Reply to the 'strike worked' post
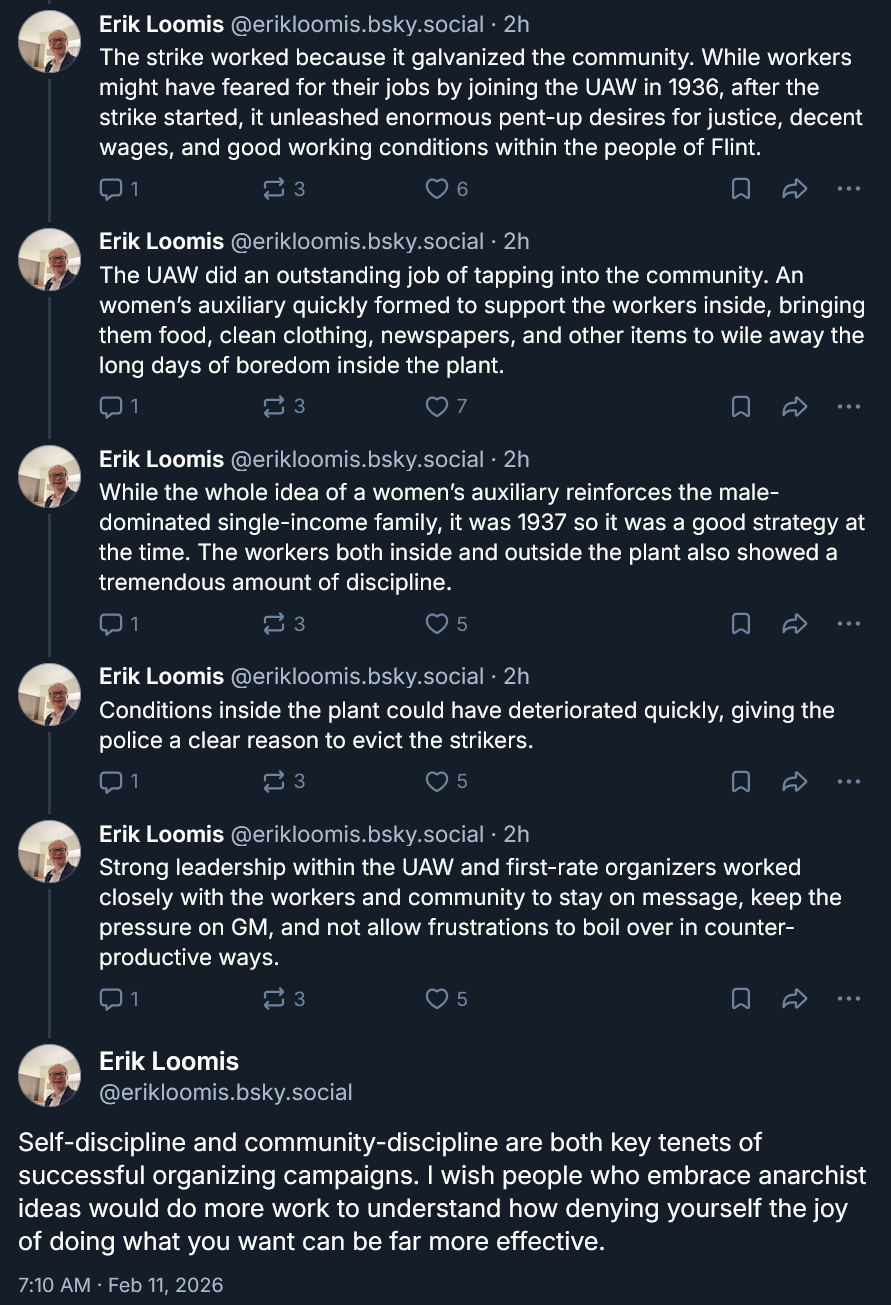891x1305 pixels. point(119,189)
